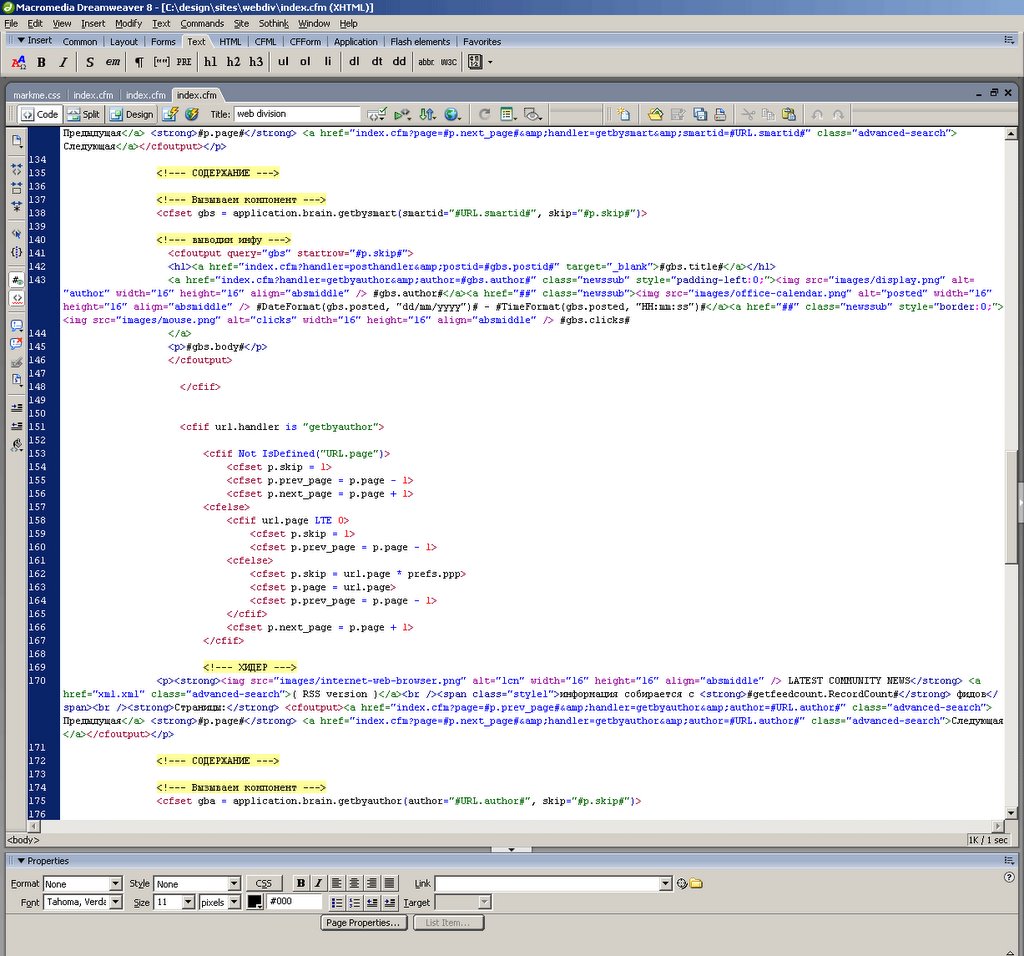Click the Page Properties button
This screenshot has width=1024, height=956.
364,923
